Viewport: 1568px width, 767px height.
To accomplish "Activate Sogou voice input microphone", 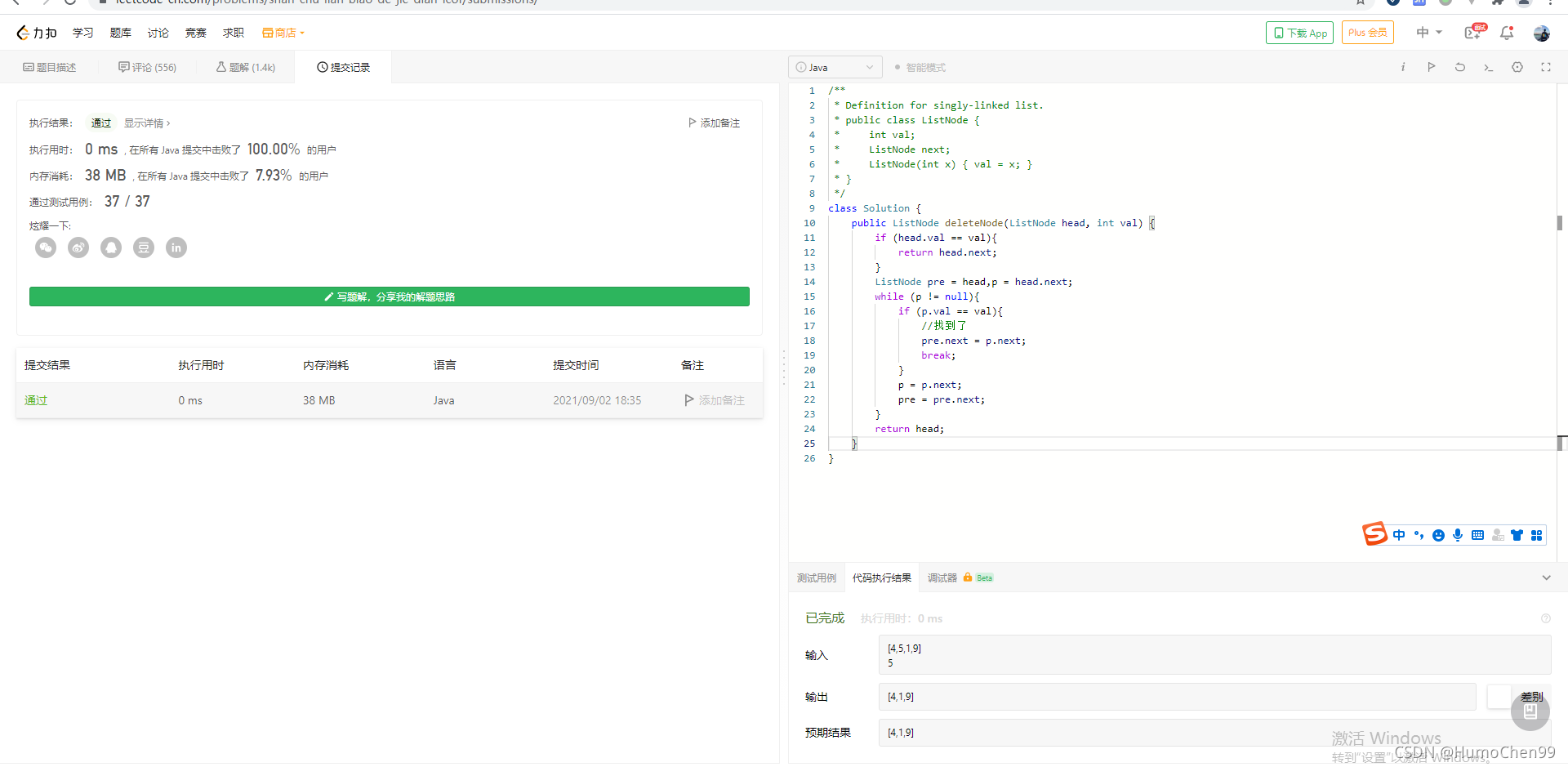I will click(1458, 535).
